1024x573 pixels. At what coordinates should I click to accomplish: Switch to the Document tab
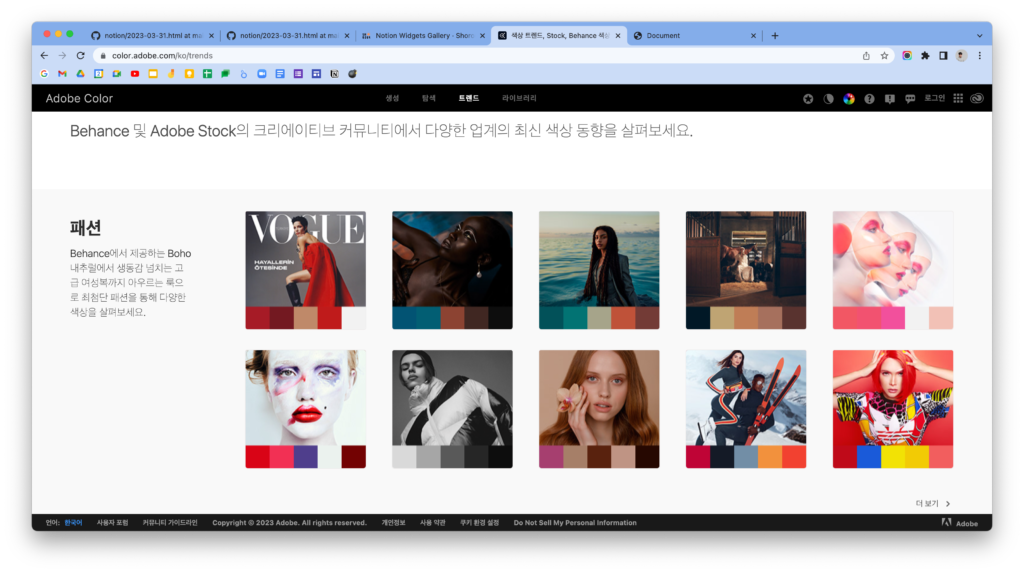pyautogui.click(x=694, y=35)
